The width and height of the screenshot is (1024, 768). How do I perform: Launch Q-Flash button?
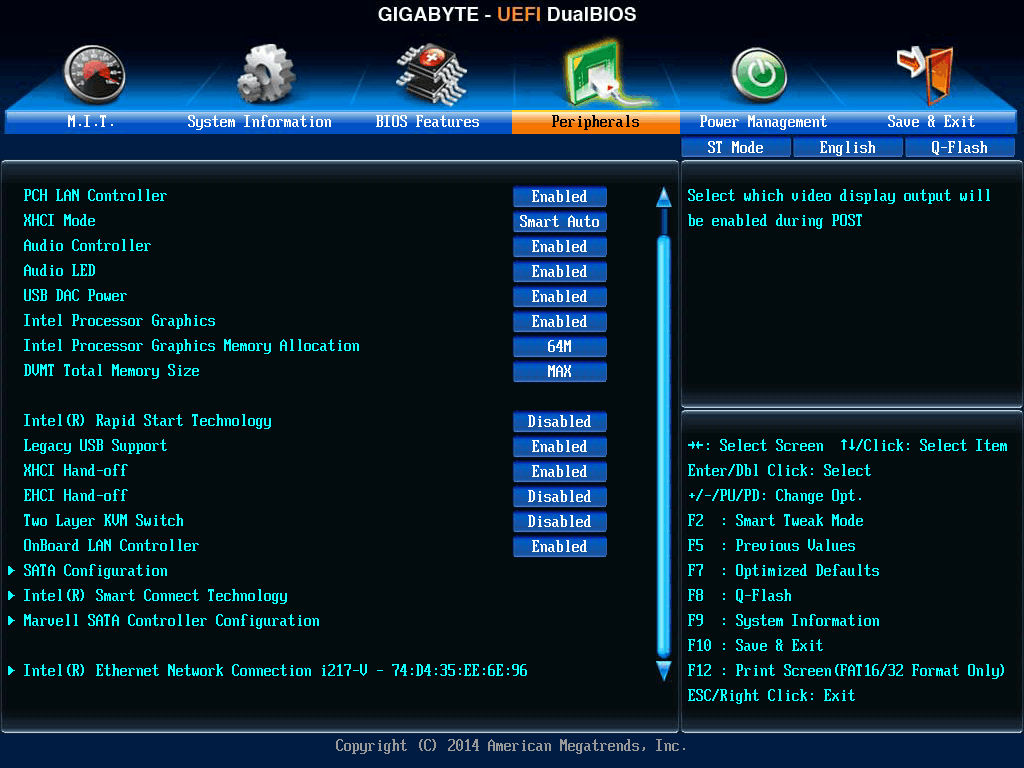959,148
